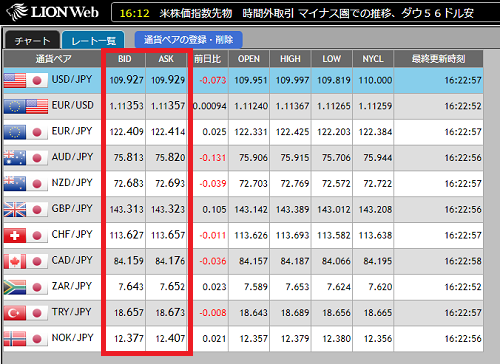Click the Swiss flag in CHF/JPY row
Image resolution: width=500 pixels, height=364 pixels.
coord(15,235)
